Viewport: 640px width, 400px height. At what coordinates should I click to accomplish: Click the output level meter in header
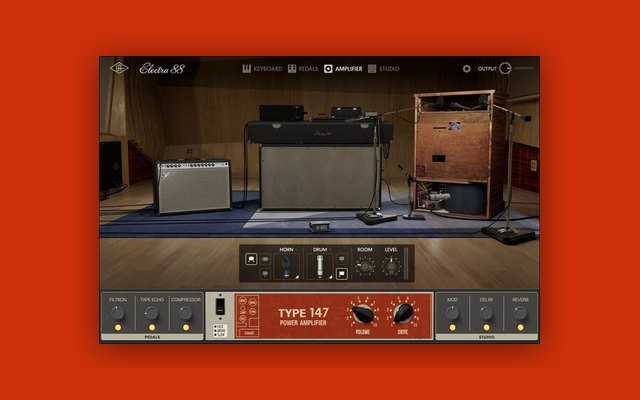coord(524,68)
